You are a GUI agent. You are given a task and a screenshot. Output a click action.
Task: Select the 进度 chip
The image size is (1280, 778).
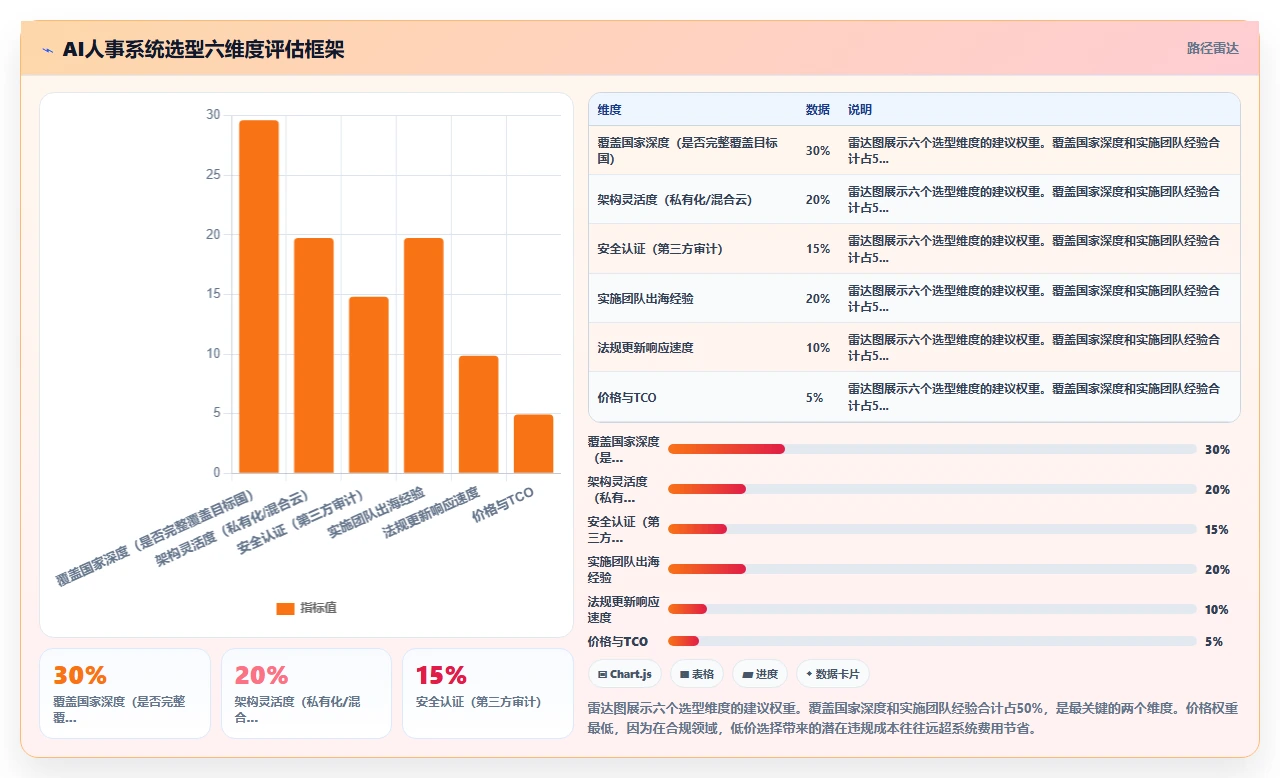[760, 674]
